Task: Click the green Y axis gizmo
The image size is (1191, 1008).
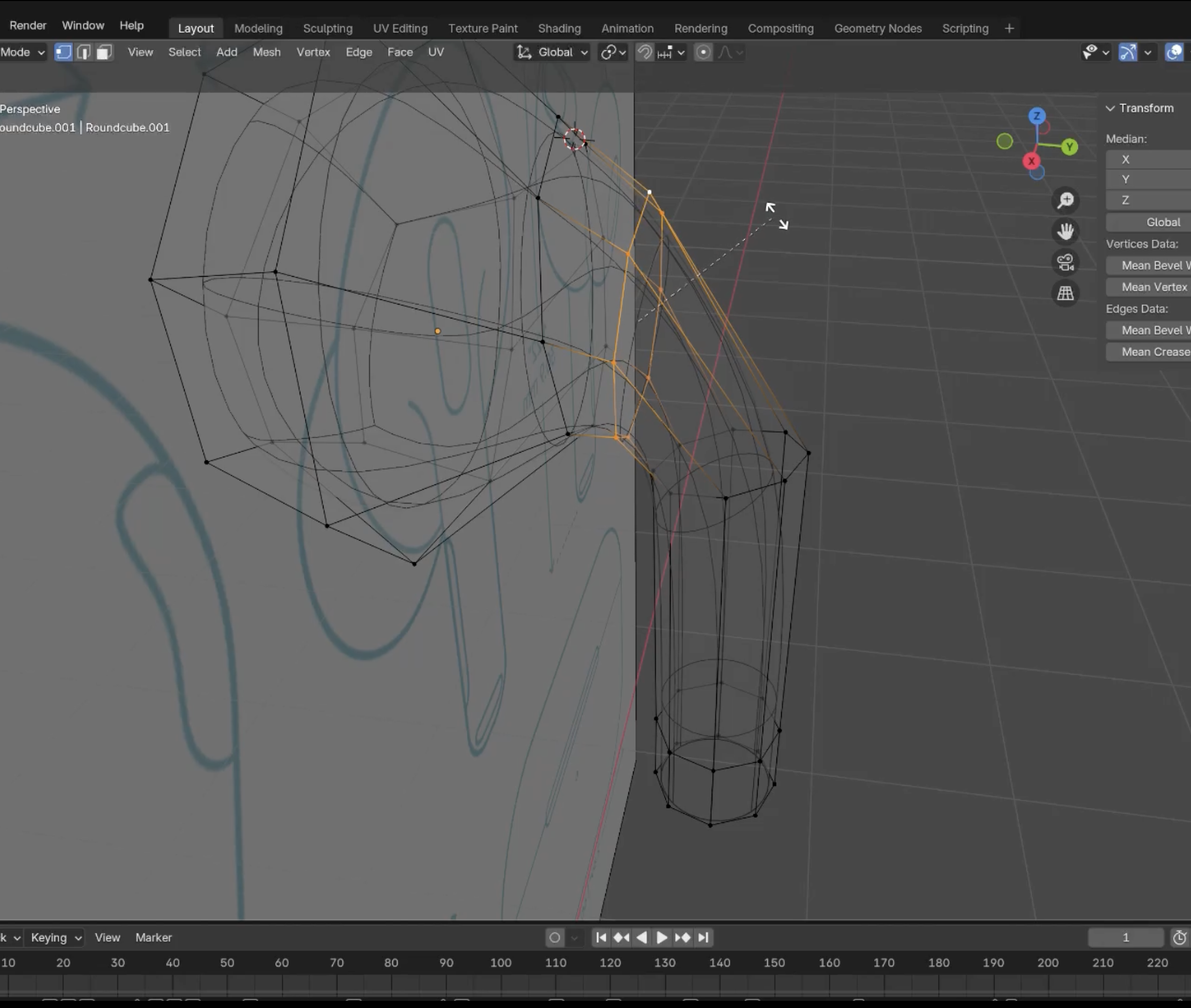Action: coord(1069,148)
